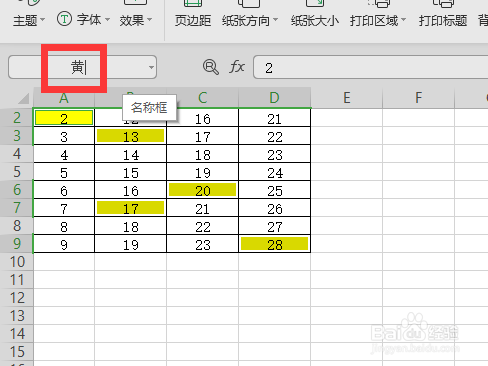Click cell with value 3
This screenshot has height=366, width=488.
coord(64,136)
